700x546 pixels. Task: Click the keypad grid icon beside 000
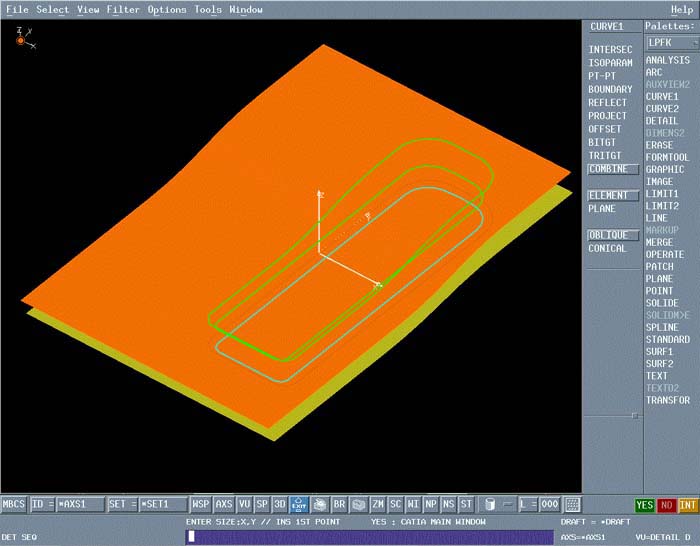[x=573, y=504]
